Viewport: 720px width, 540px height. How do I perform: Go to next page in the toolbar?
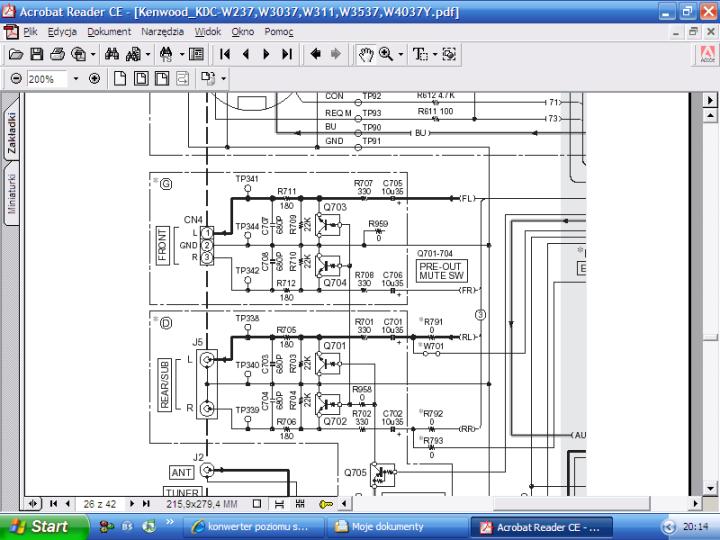(266, 55)
